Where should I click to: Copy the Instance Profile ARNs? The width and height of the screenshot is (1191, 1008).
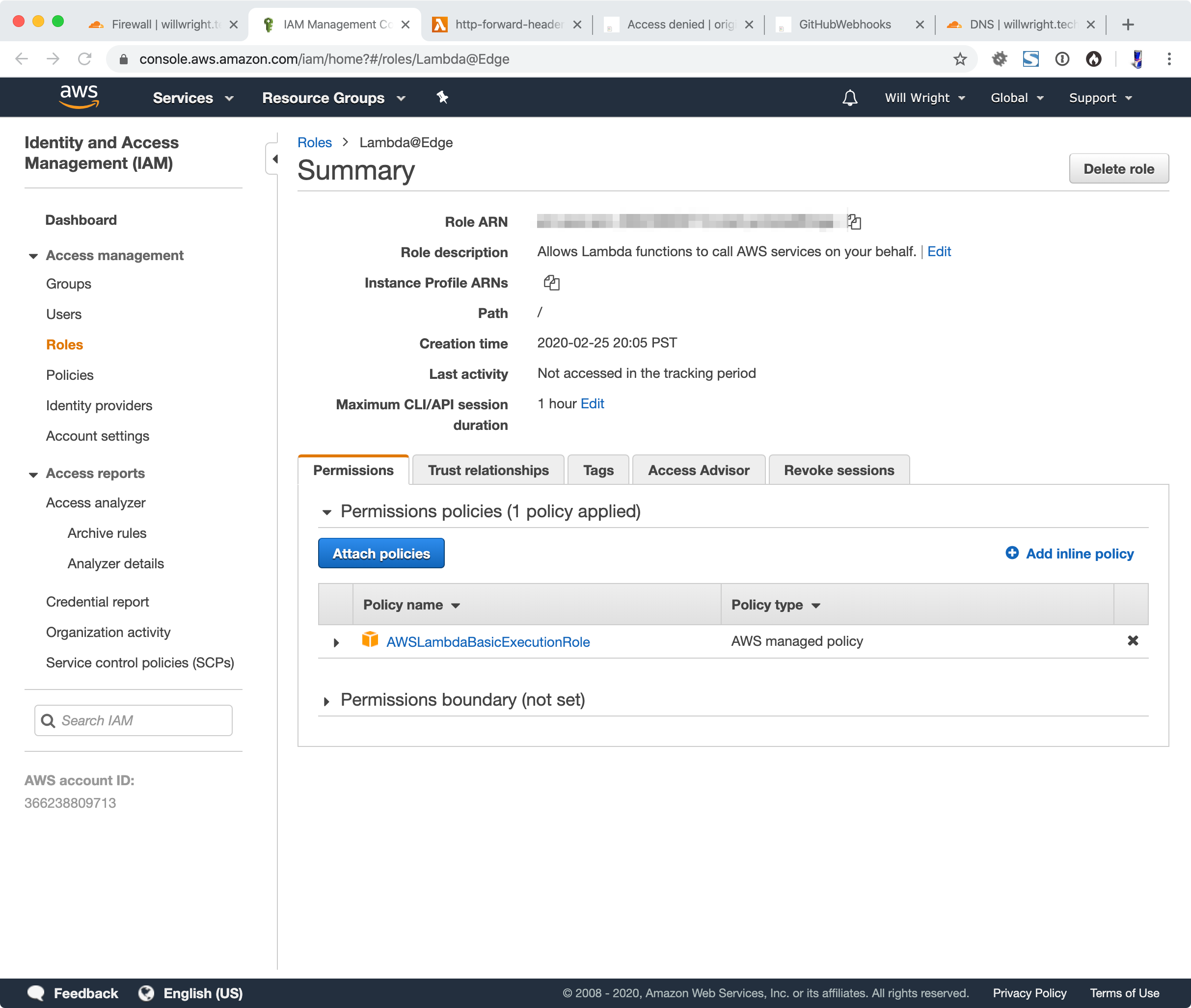(551, 282)
